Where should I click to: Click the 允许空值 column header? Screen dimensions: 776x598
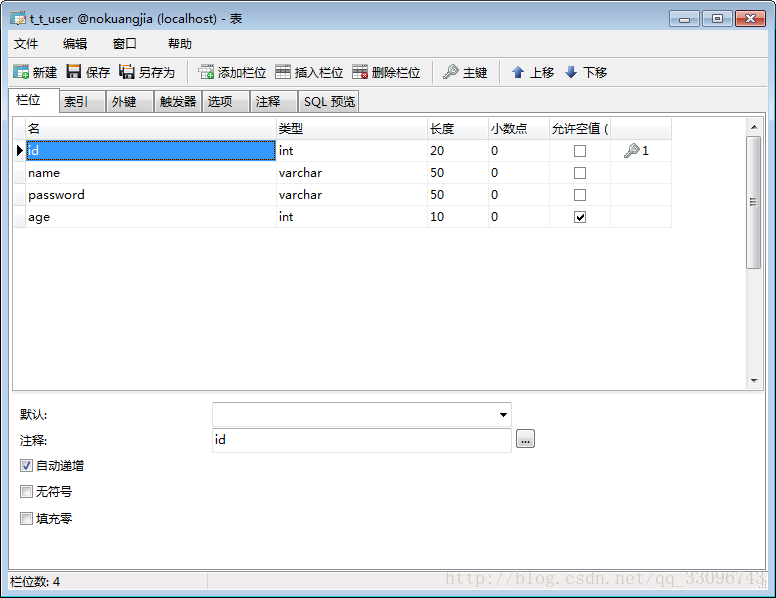coord(580,129)
